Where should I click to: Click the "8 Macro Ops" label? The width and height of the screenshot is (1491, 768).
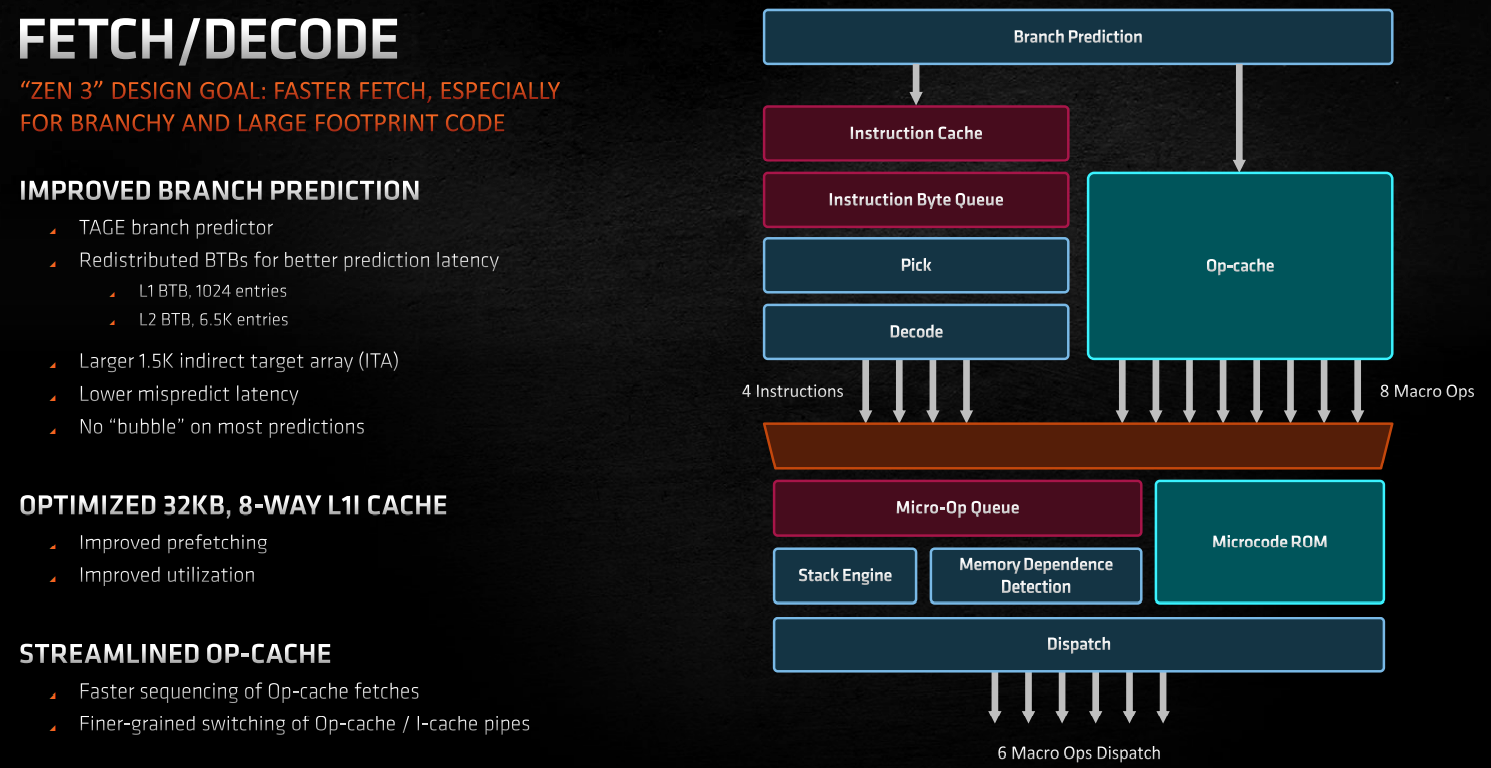coord(1427,391)
